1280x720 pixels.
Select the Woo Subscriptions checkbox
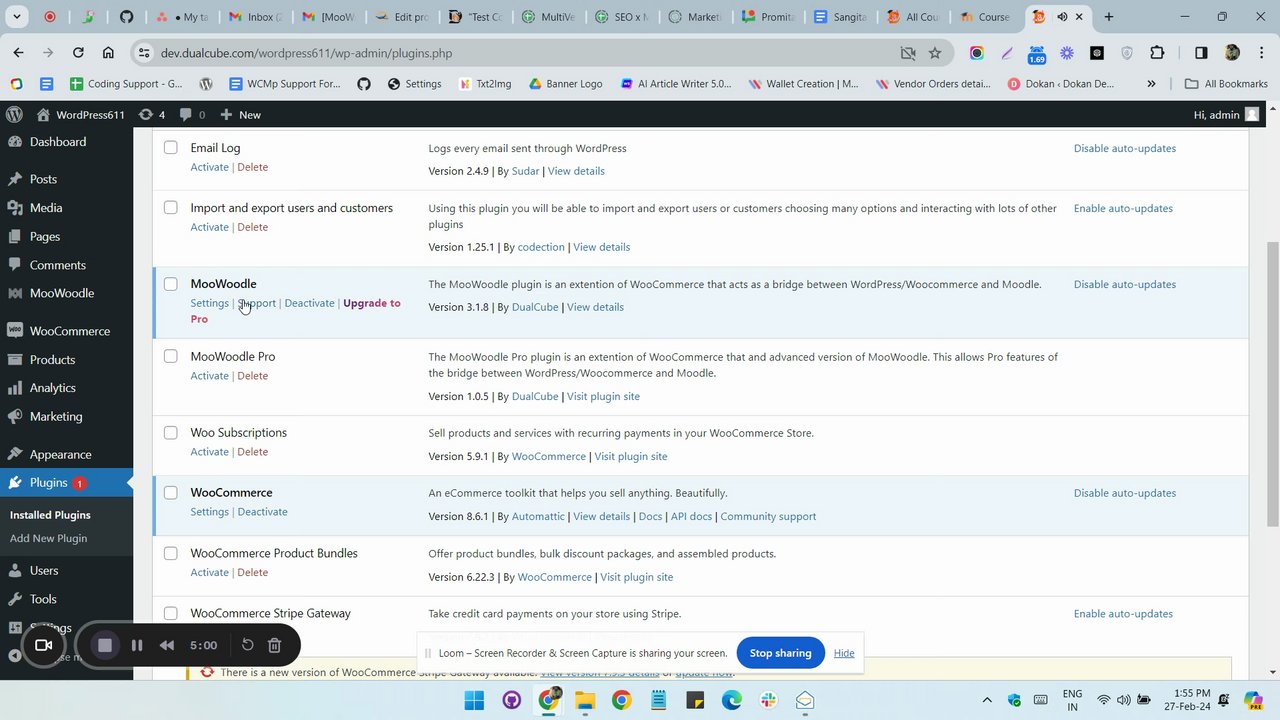tap(171, 432)
